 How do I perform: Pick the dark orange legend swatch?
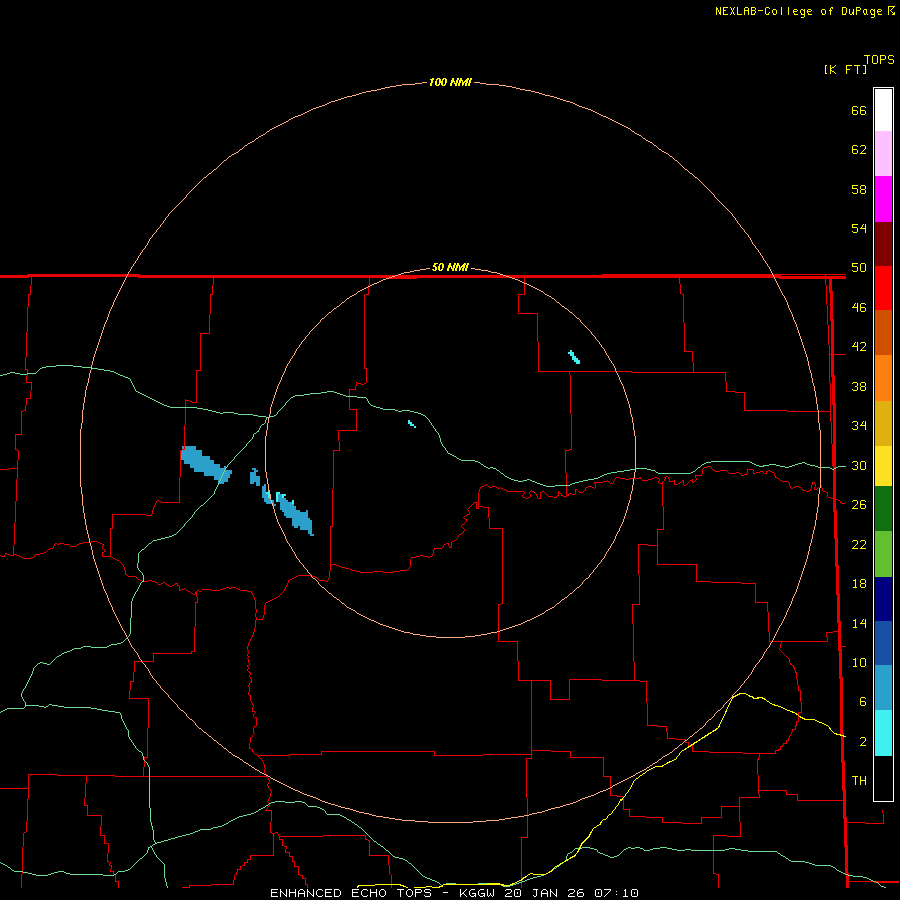[x=883, y=333]
